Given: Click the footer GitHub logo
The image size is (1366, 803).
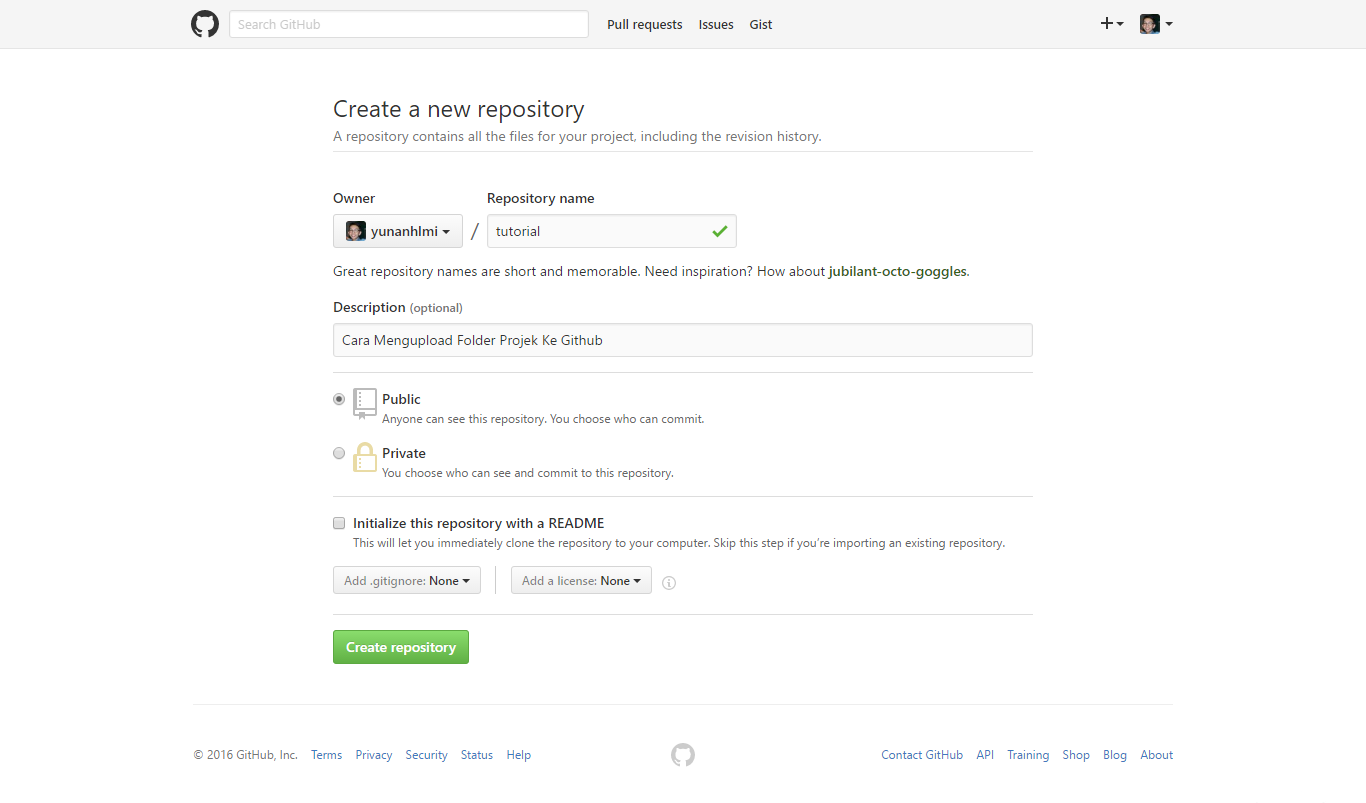Looking at the screenshot, I should coord(683,755).
